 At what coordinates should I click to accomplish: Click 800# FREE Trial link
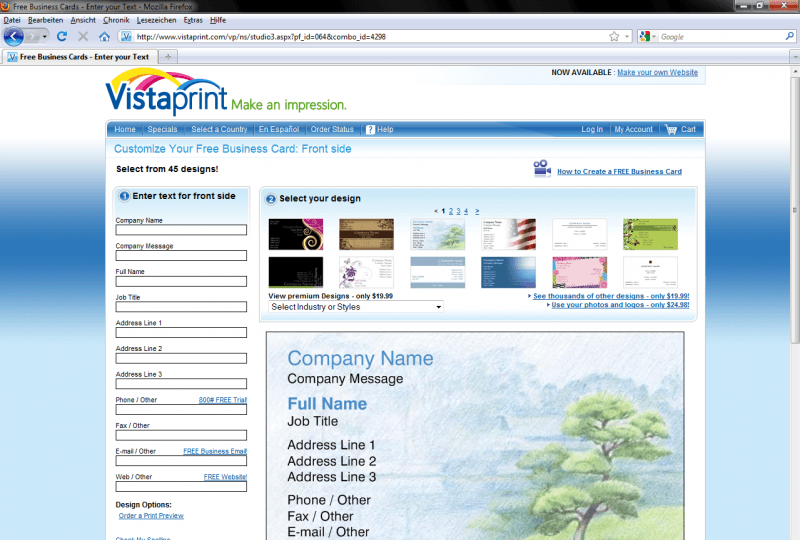[x=222, y=400]
